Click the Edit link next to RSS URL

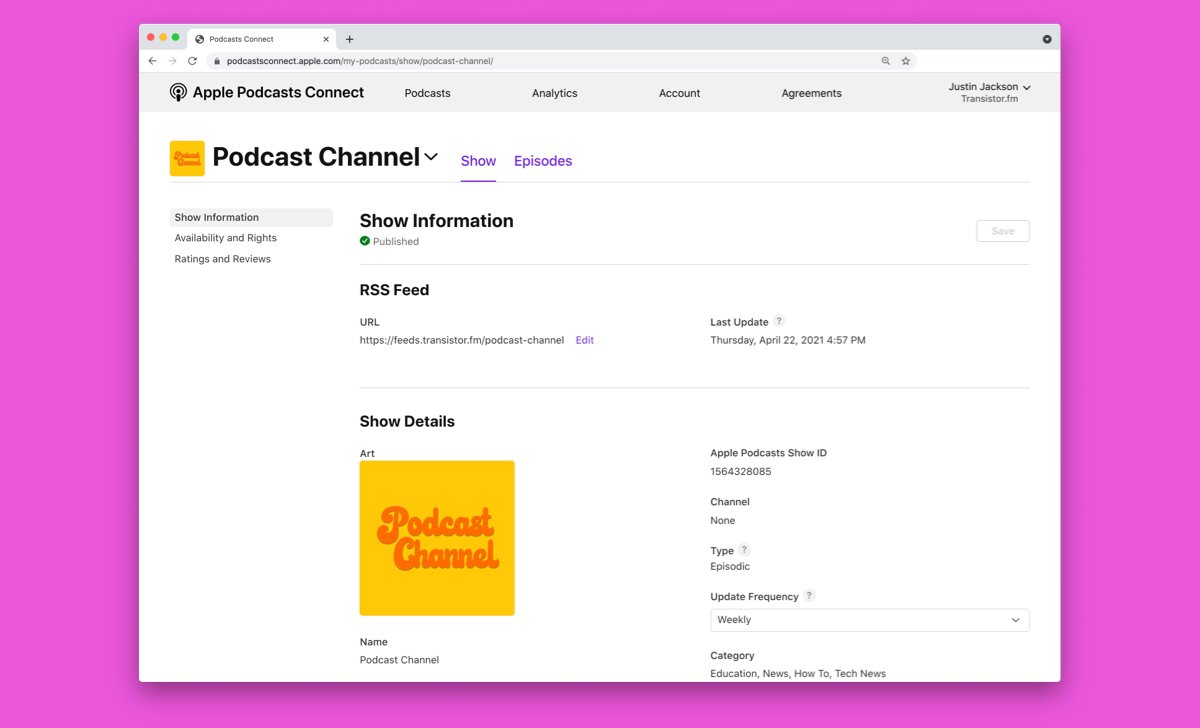click(584, 340)
